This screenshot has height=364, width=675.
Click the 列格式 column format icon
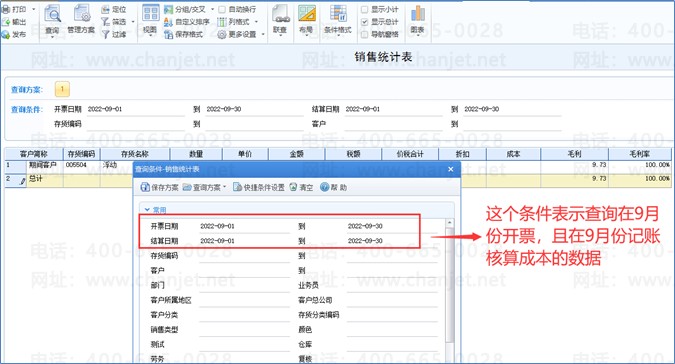[222, 22]
